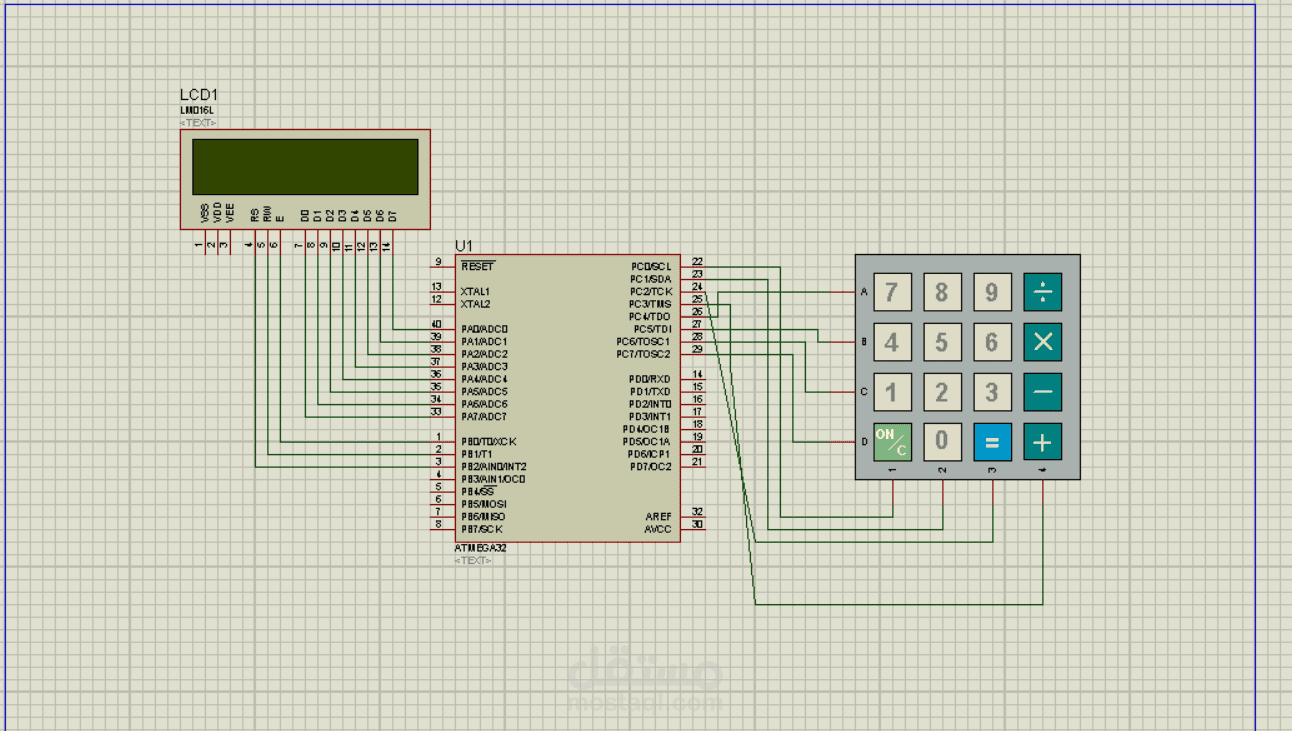Click the PD7/OC2 pin label
The height and width of the screenshot is (731, 1292).
pos(652,466)
